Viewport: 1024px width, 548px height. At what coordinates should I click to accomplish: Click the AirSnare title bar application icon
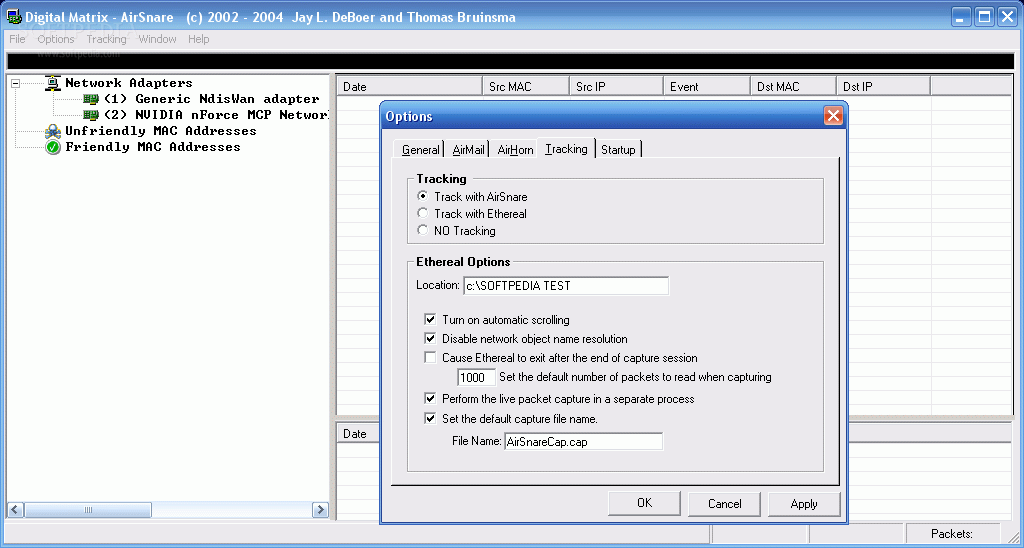coord(14,17)
